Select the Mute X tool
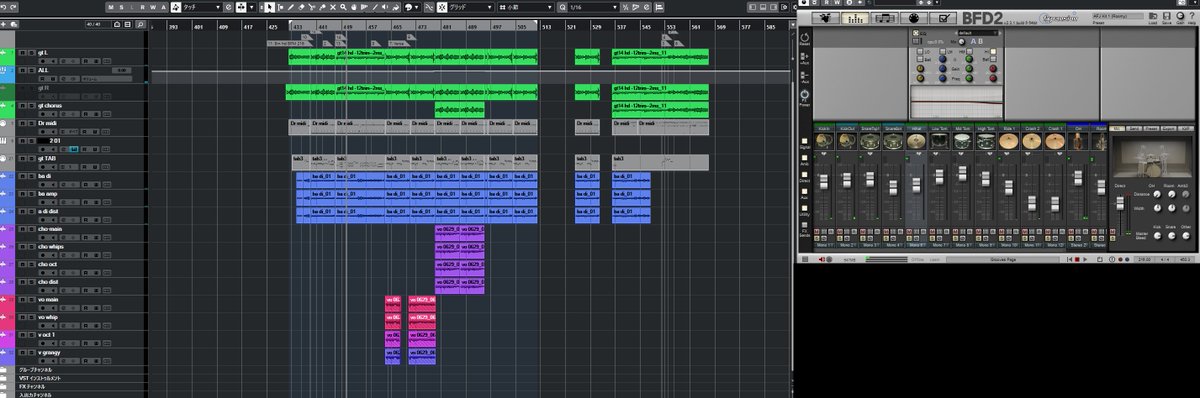The image size is (1200, 398). [332, 7]
